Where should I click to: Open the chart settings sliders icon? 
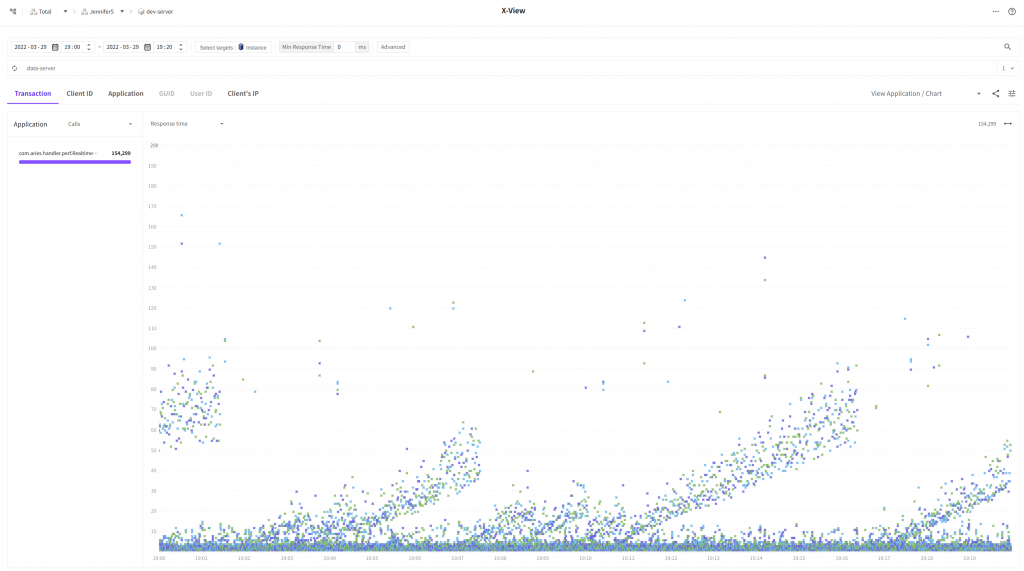(x=1012, y=93)
